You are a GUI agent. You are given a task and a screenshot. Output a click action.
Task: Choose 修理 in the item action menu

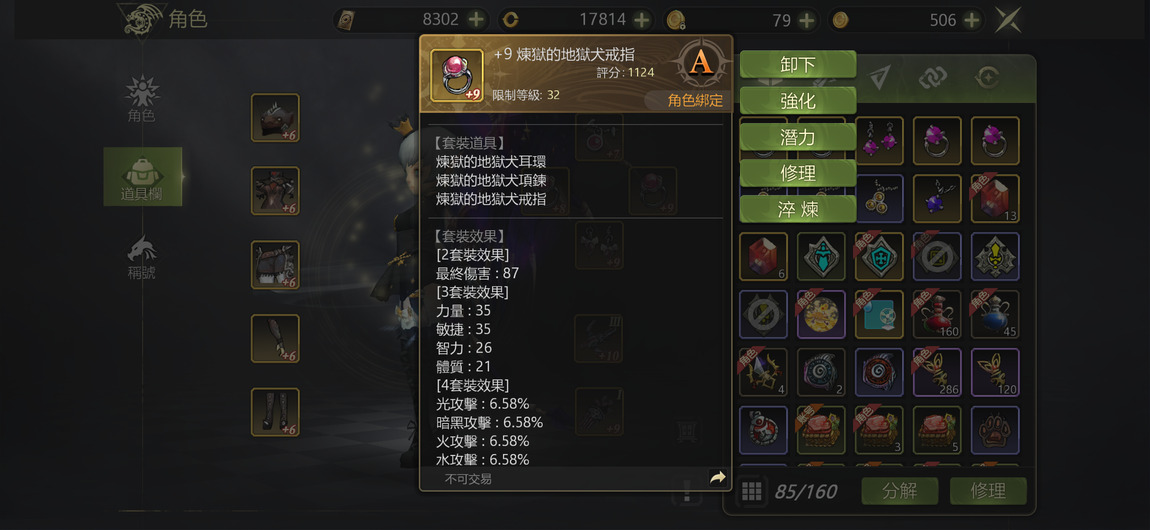[797, 173]
